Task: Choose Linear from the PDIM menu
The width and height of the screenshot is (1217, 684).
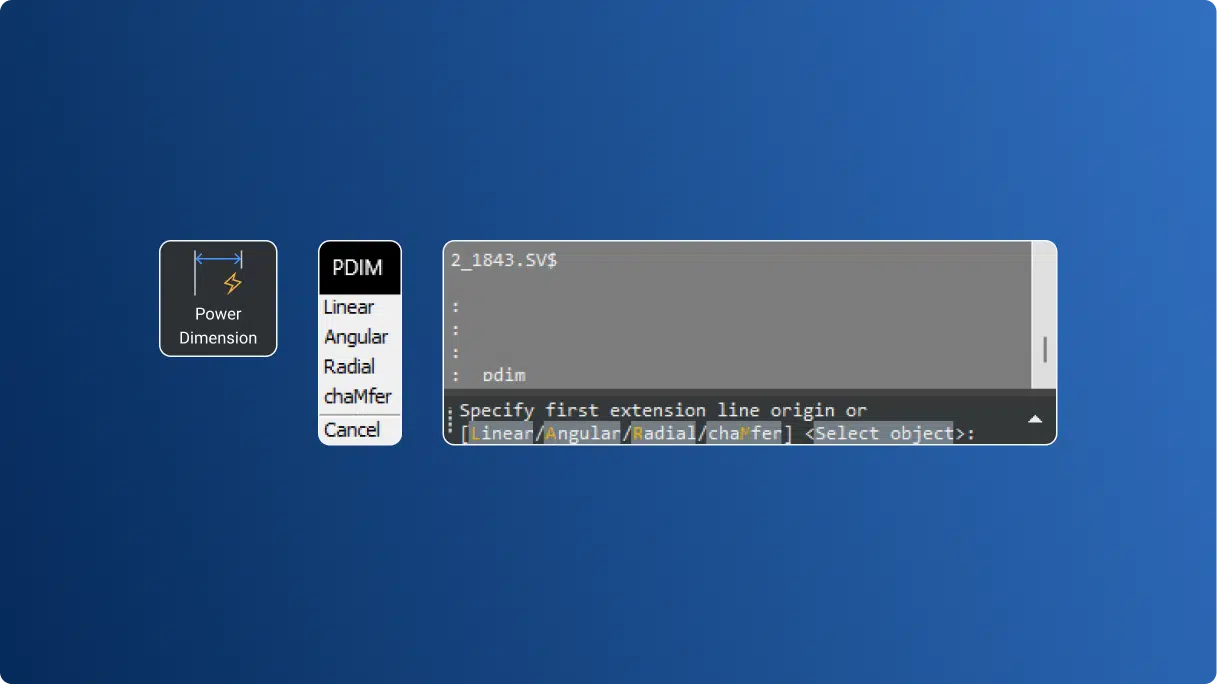Action: tap(347, 307)
